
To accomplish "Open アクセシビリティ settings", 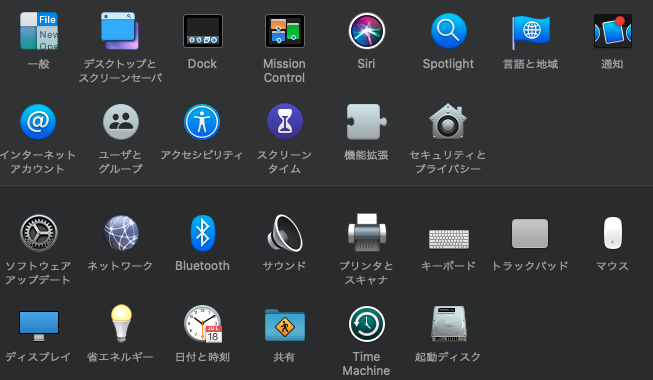I will point(202,122).
